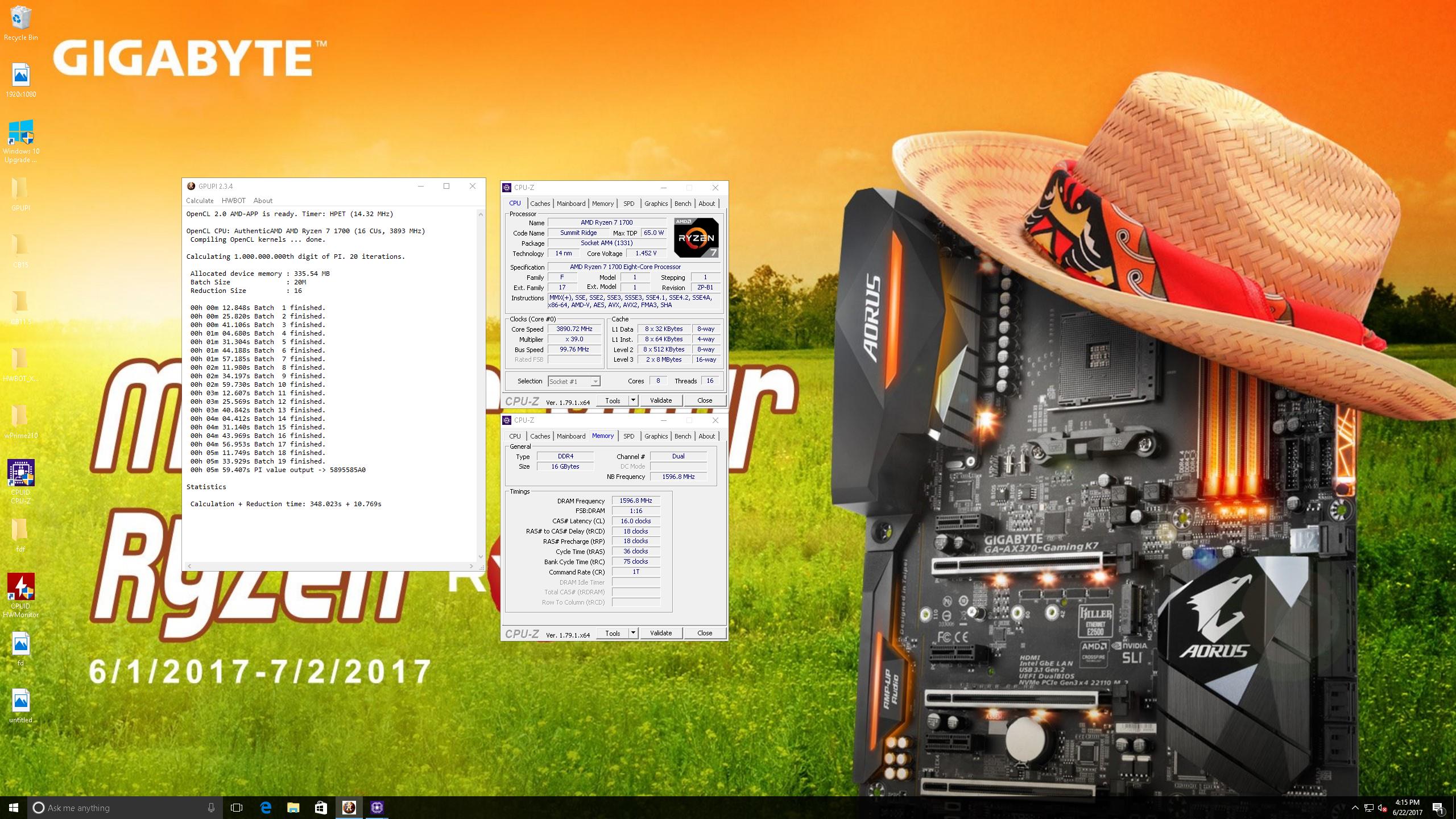Viewport: 1456px width, 819px height.
Task: Click the GPUPI vertical scrollbar up arrow
Action: (481, 214)
